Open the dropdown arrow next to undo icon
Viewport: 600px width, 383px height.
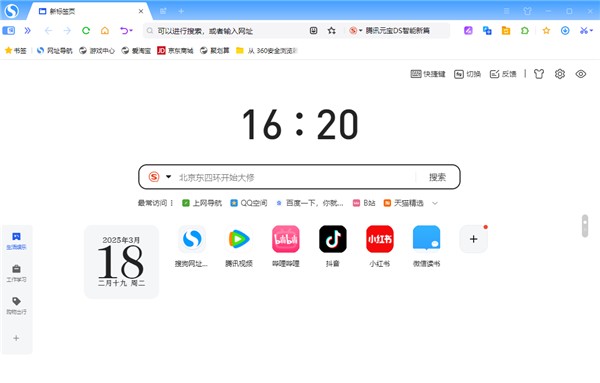(131, 31)
